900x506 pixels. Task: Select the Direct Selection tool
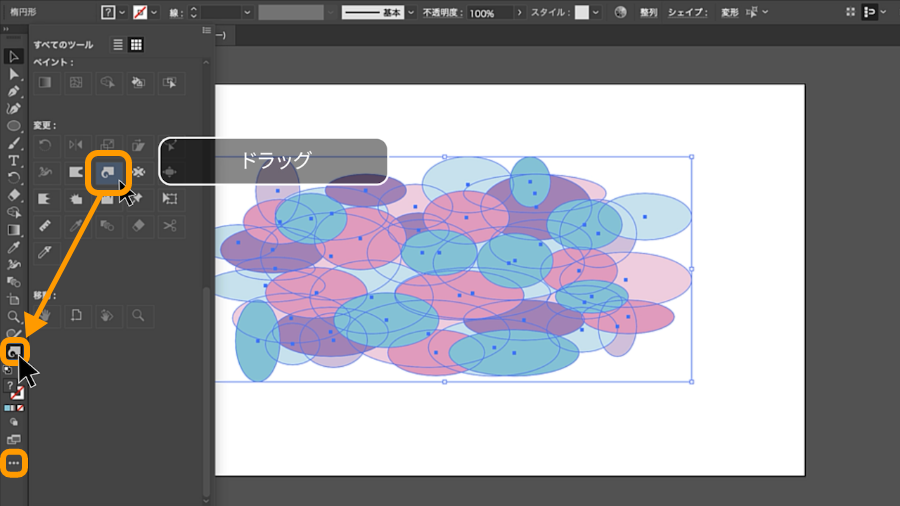(14, 74)
